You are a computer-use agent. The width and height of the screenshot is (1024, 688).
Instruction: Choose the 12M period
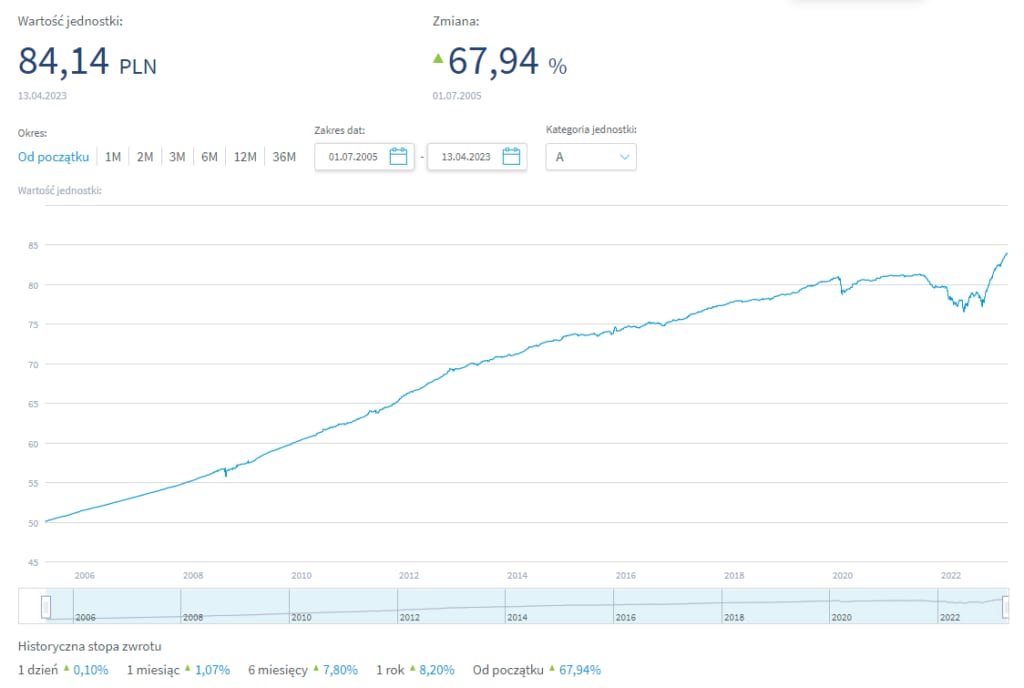coord(245,157)
